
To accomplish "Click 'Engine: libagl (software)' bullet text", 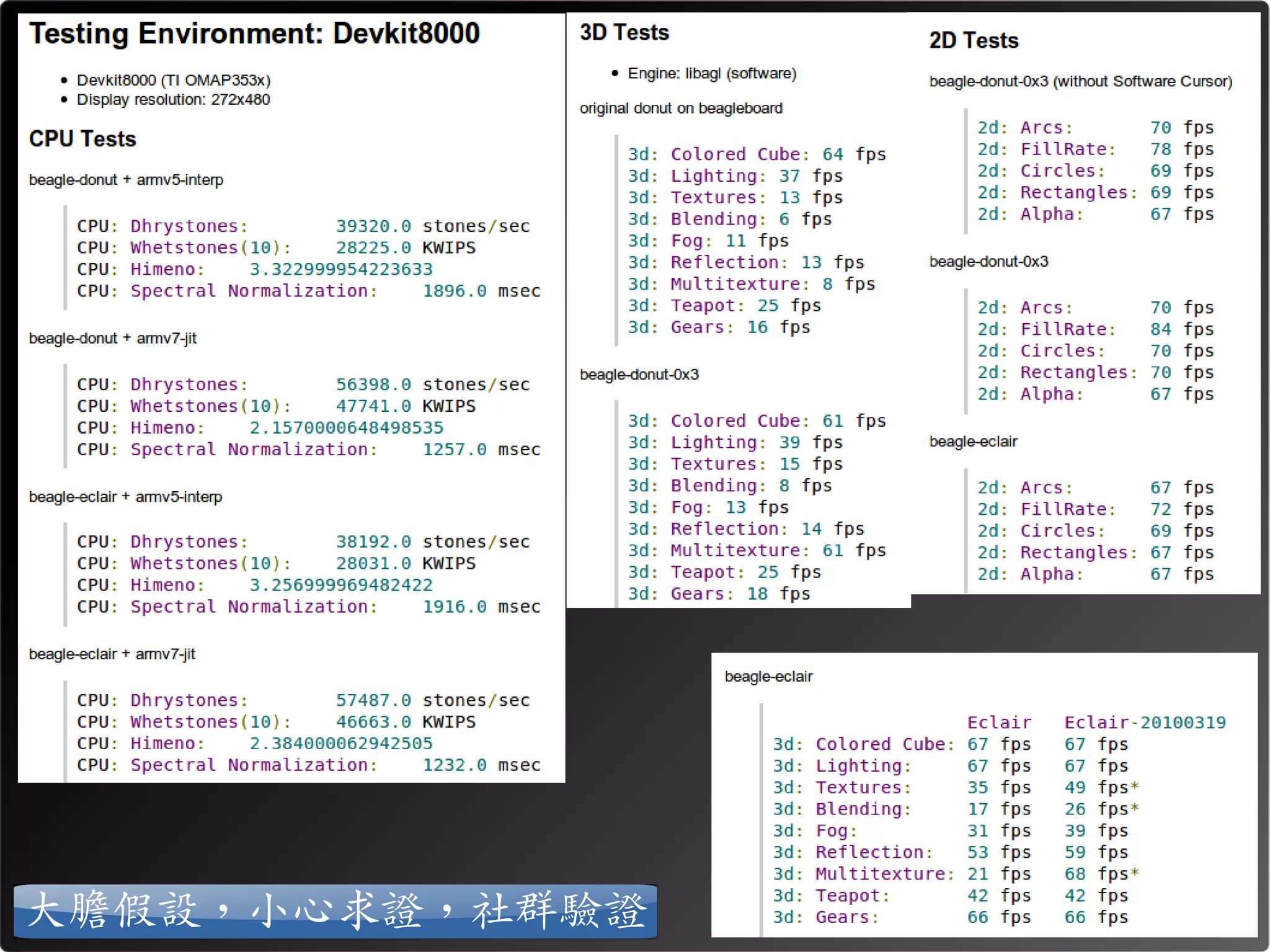I will [x=711, y=74].
